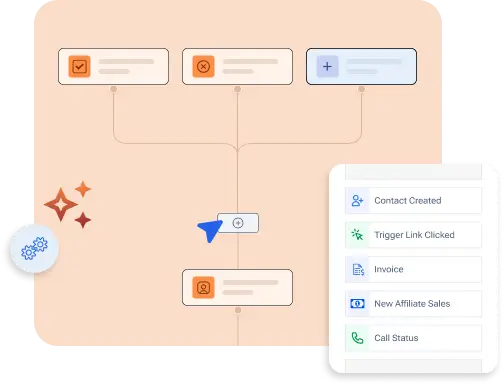
Task: Choose the Invoice trigger
Action: tap(413, 269)
